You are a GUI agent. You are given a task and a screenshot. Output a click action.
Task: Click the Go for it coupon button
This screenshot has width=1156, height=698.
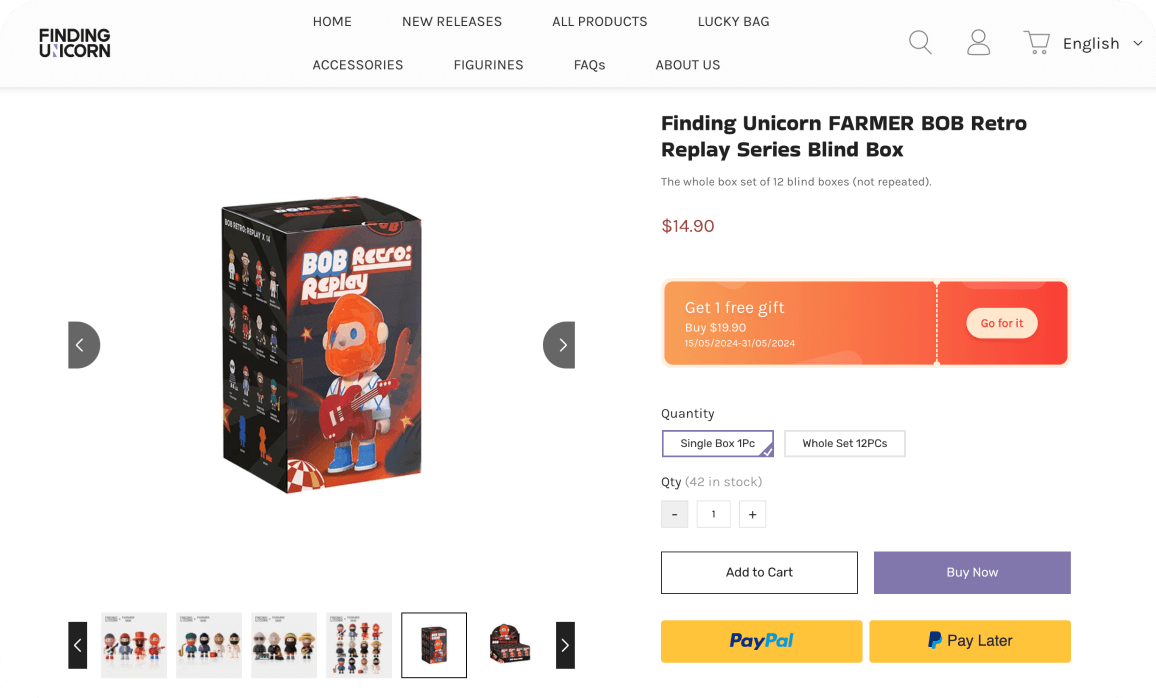pyautogui.click(x=1002, y=323)
